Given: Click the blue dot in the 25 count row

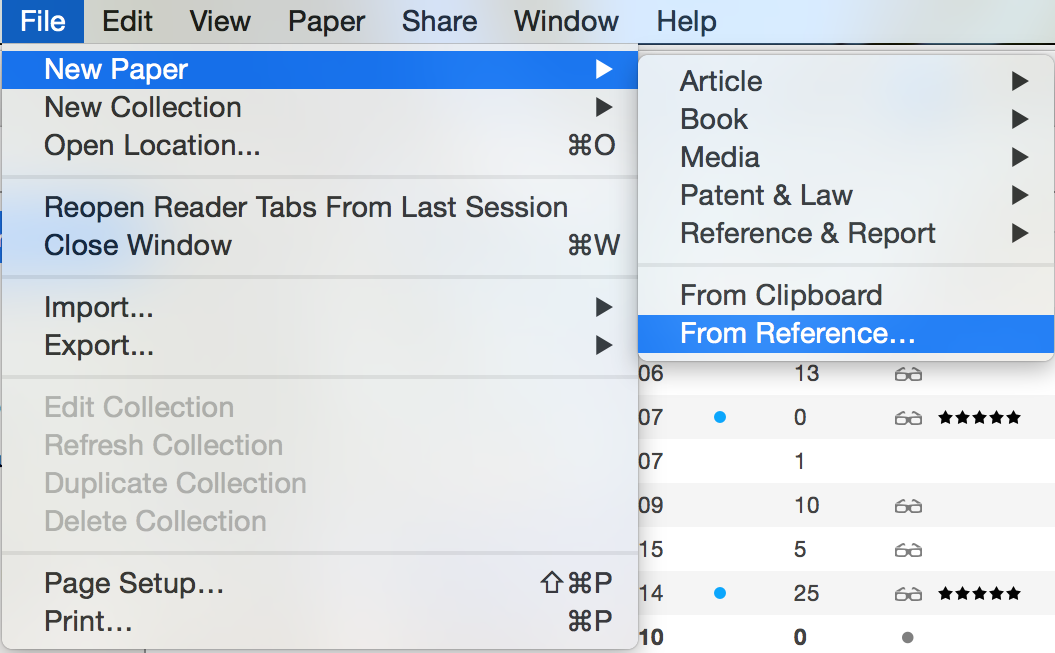Looking at the screenshot, I should tap(719, 593).
